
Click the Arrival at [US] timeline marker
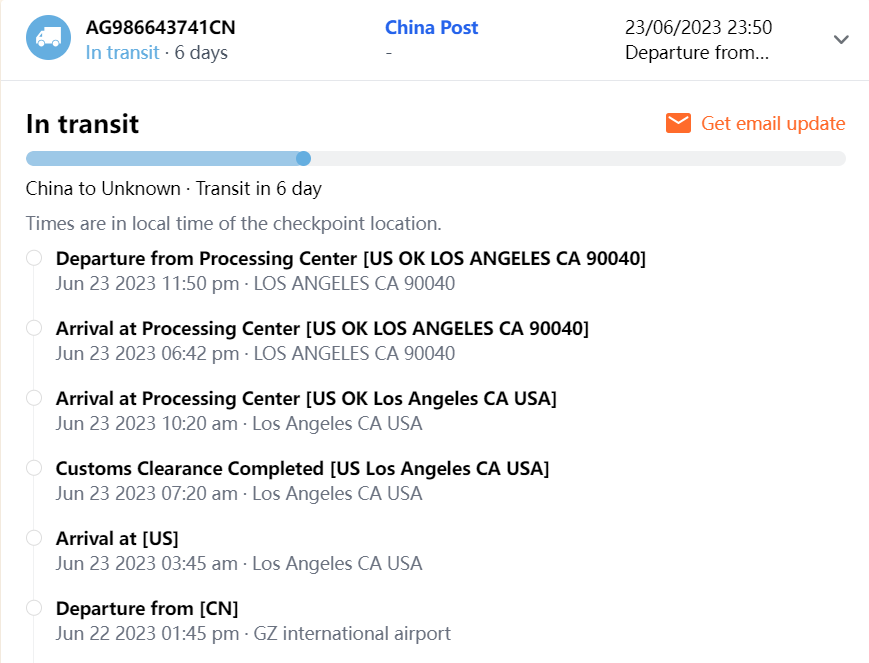click(x=34, y=538)
